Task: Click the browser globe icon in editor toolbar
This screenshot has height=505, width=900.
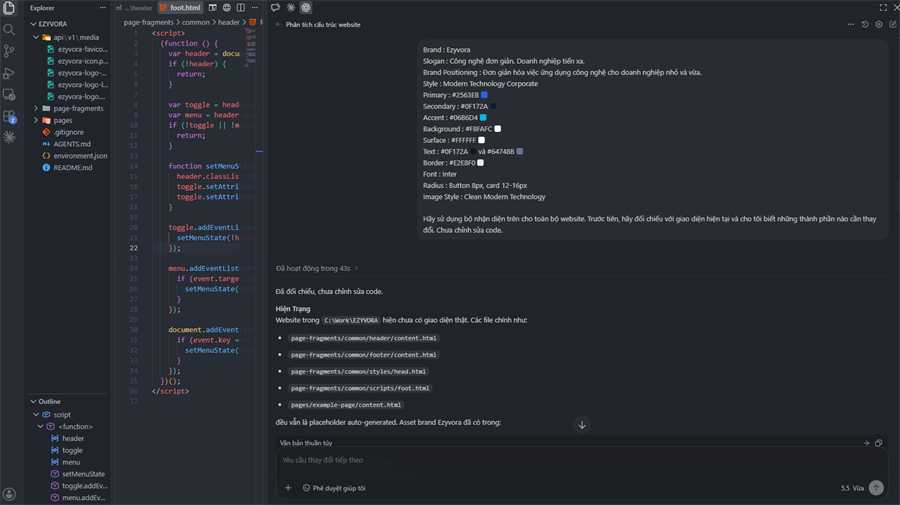Action: click(227, 8)
